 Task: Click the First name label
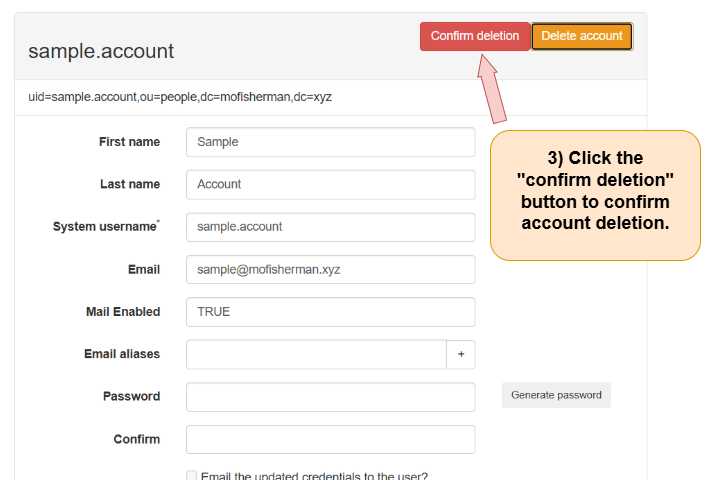(x=129, y=142)
